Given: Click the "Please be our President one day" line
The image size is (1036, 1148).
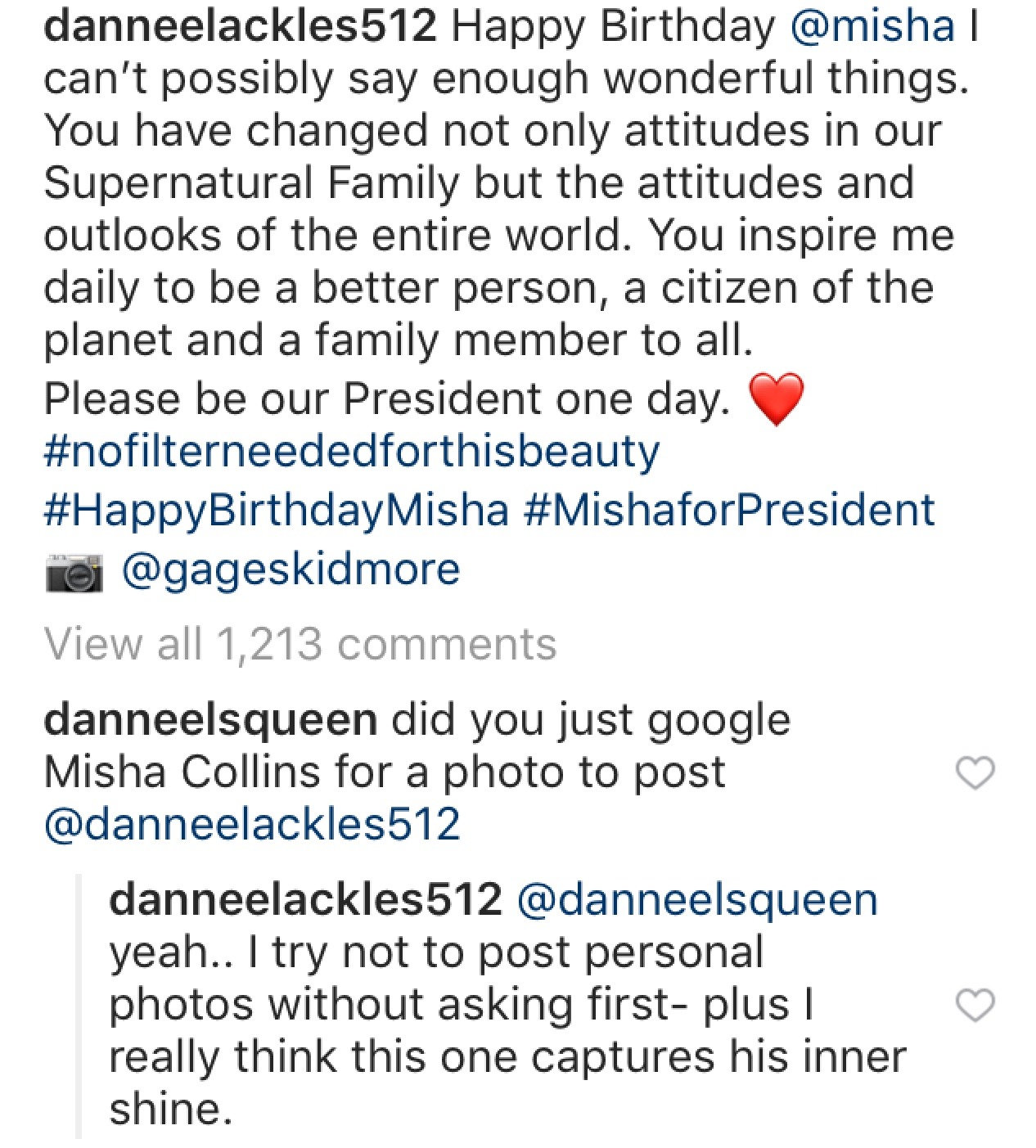Looking at the screenshot, I should click(x=386, y=399).
